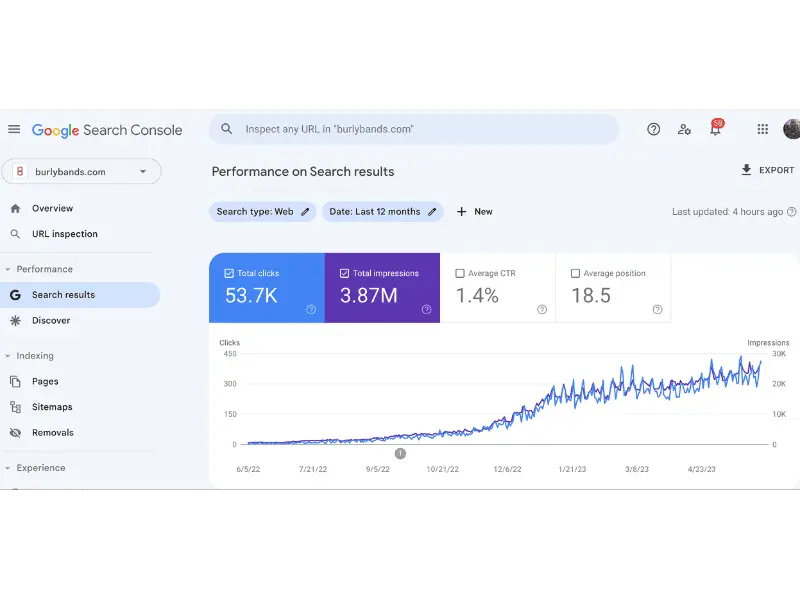Click the Discover asterisk icon

tap(15, 320)
